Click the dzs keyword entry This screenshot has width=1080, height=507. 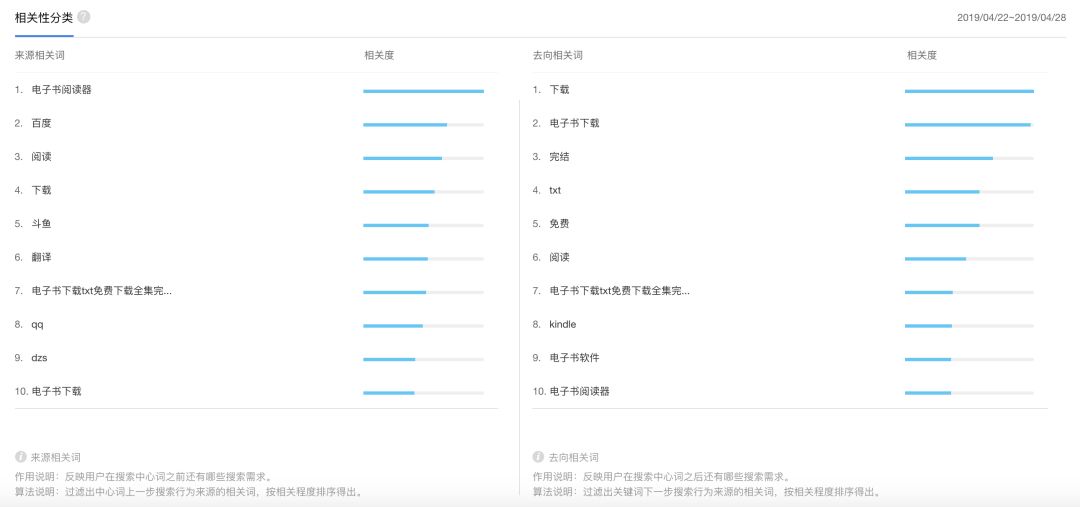tap(40, 358)
